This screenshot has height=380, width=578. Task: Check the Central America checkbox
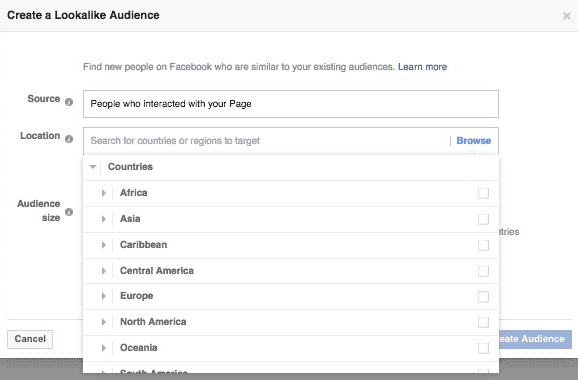[483, 271]
